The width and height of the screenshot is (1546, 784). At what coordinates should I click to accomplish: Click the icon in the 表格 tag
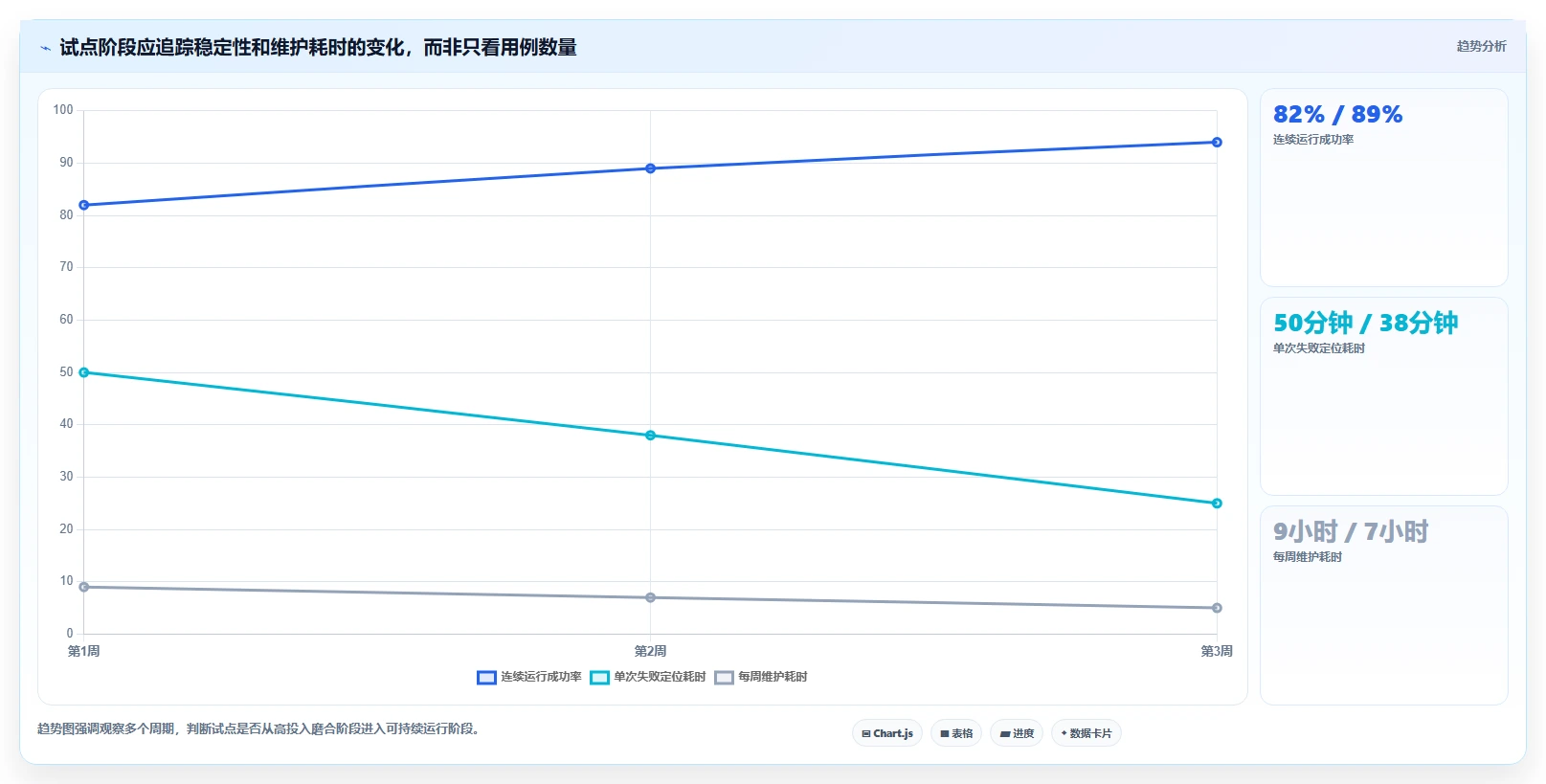(x=945, y=734)
